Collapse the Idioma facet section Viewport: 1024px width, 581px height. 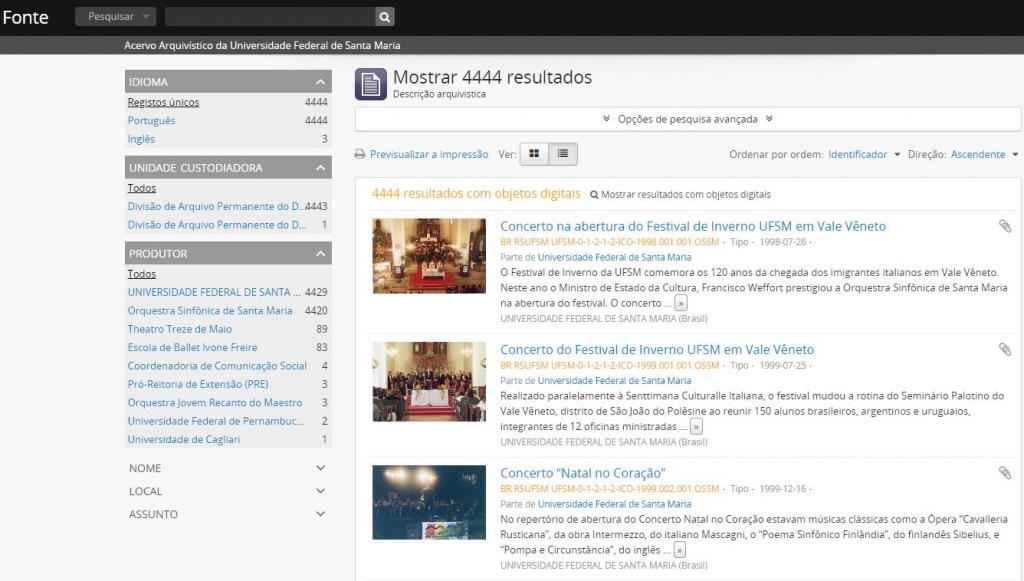click(x=320, y=82)
